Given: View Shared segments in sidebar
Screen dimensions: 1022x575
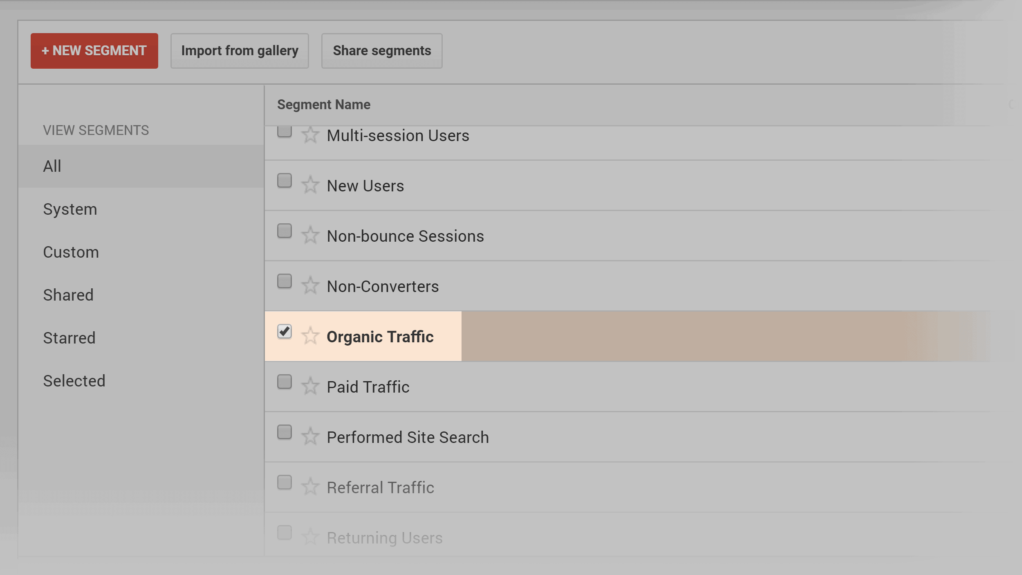Looking at the screenshot, I should tap(68, 295).
